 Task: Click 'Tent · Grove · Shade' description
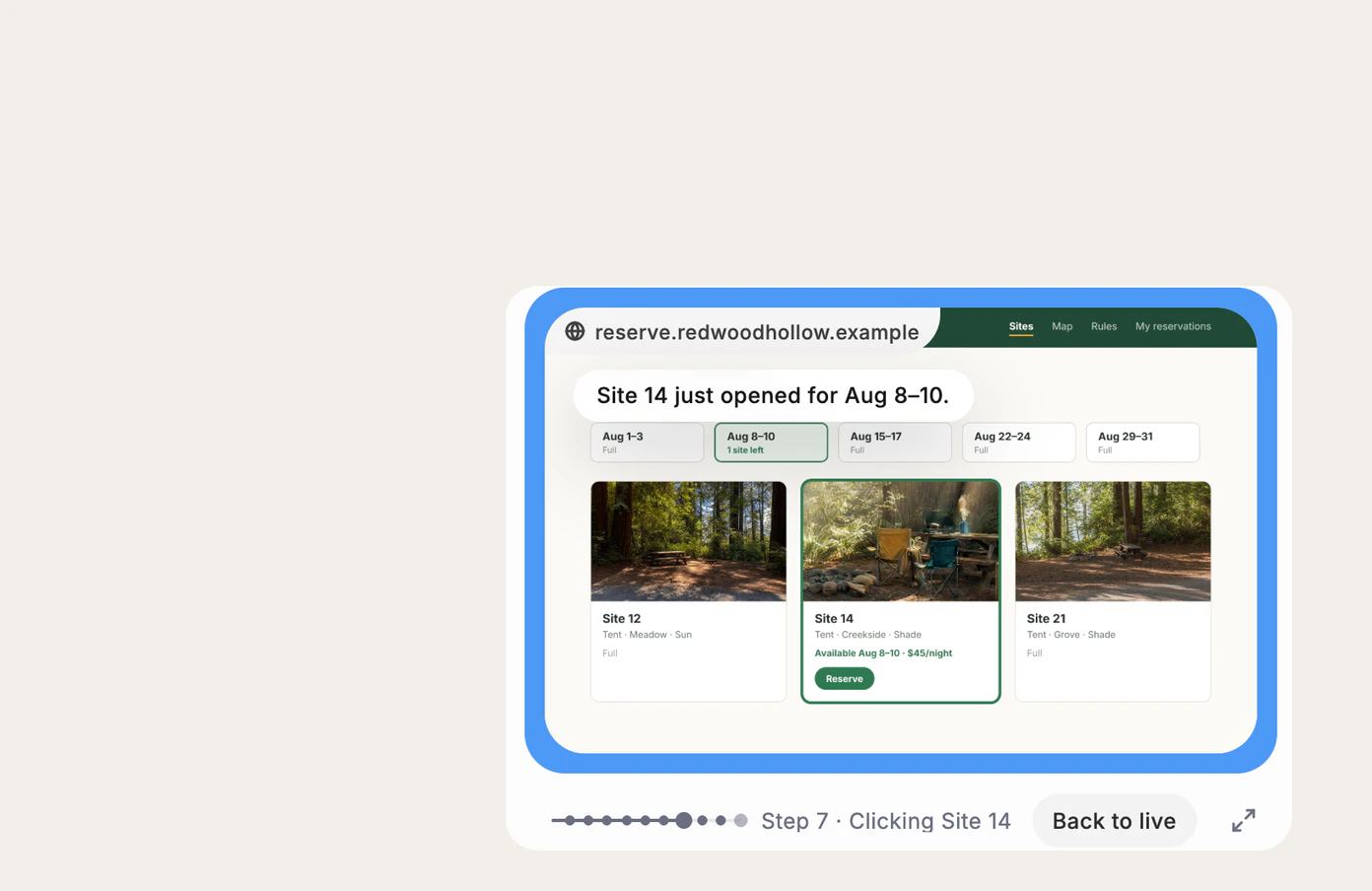(x=1070, y=635)
